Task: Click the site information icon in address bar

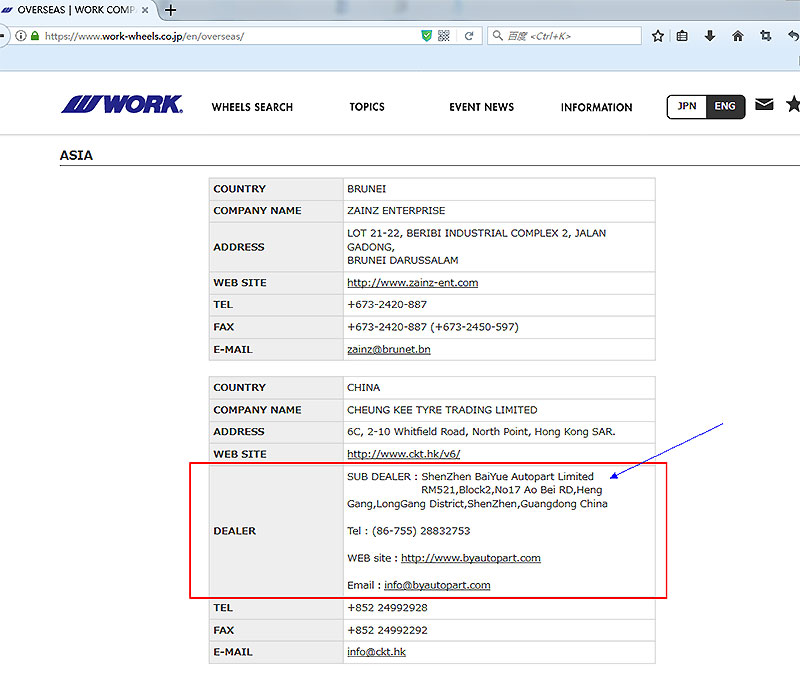Action: 21,36
